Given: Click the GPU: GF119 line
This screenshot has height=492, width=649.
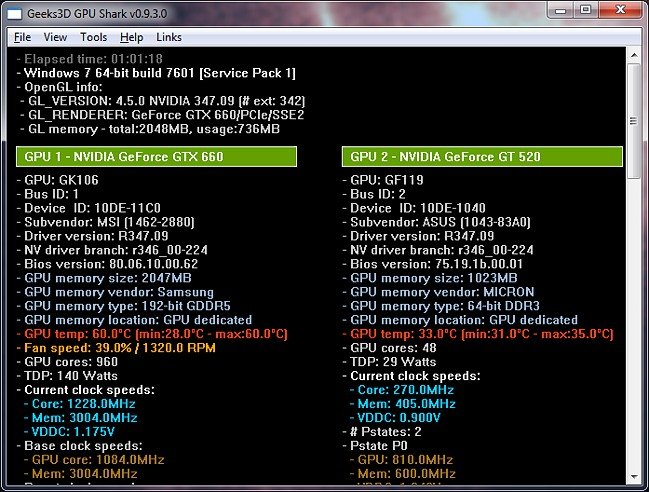Looking at the screenshot, I should click(383, 180).
